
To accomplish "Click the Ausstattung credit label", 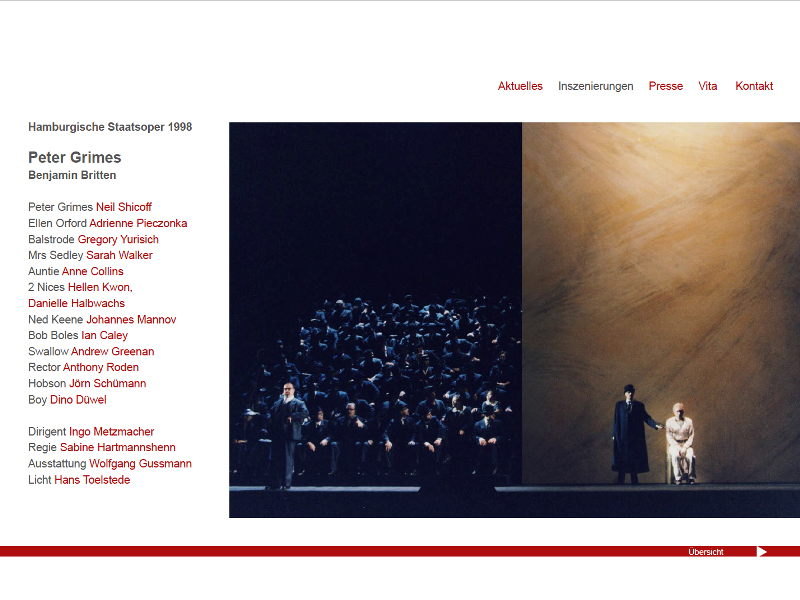I will (x=57, y=464).
